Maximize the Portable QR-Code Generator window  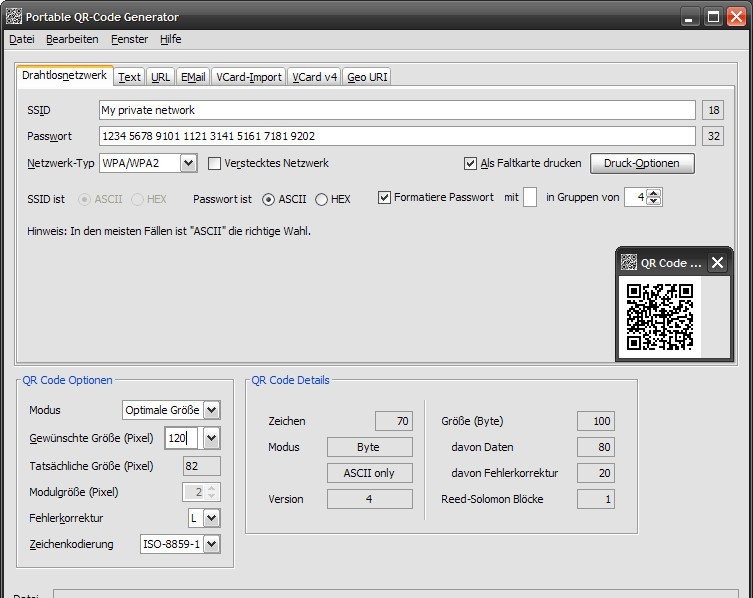click(714, 17)
